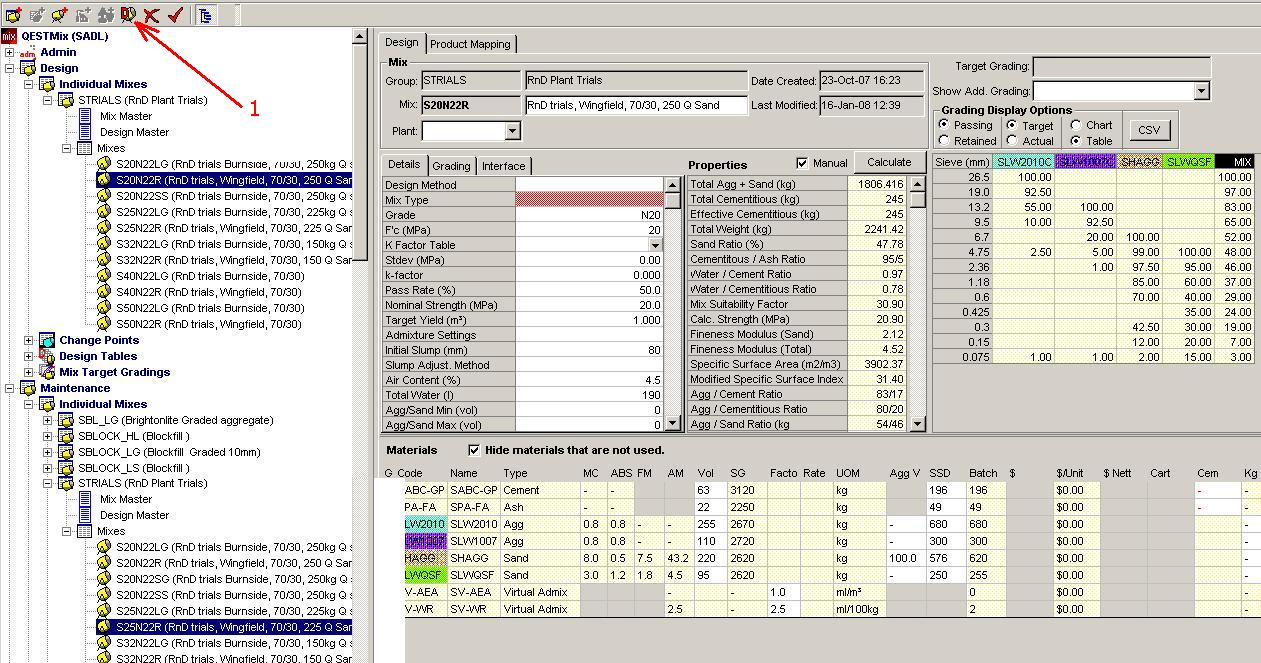Toggle 'Hide materials that are not used' checkbox
The image size is (1261, 663).
click(x=474, y=450)
